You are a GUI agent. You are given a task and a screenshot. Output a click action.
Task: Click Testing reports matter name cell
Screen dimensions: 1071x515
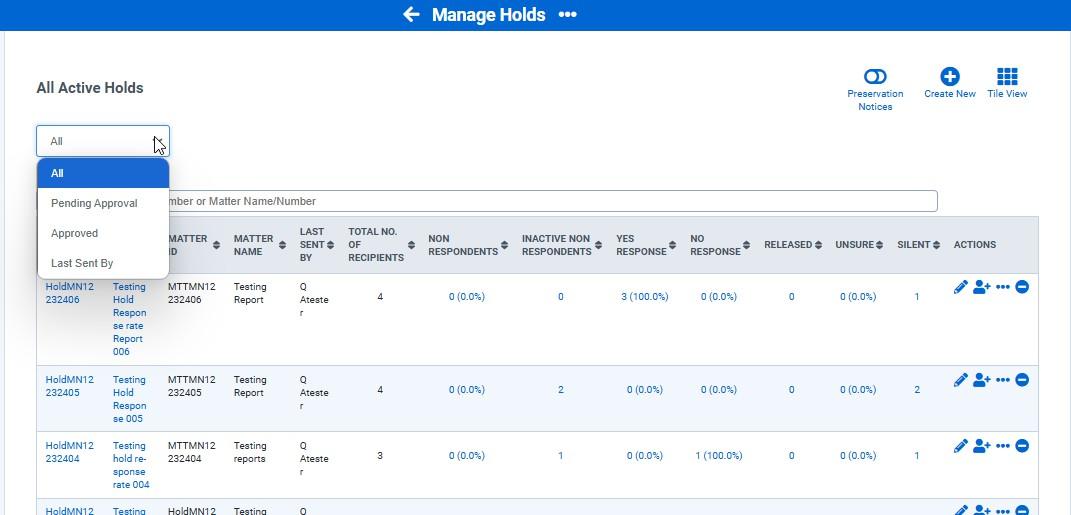pos(250,452)
